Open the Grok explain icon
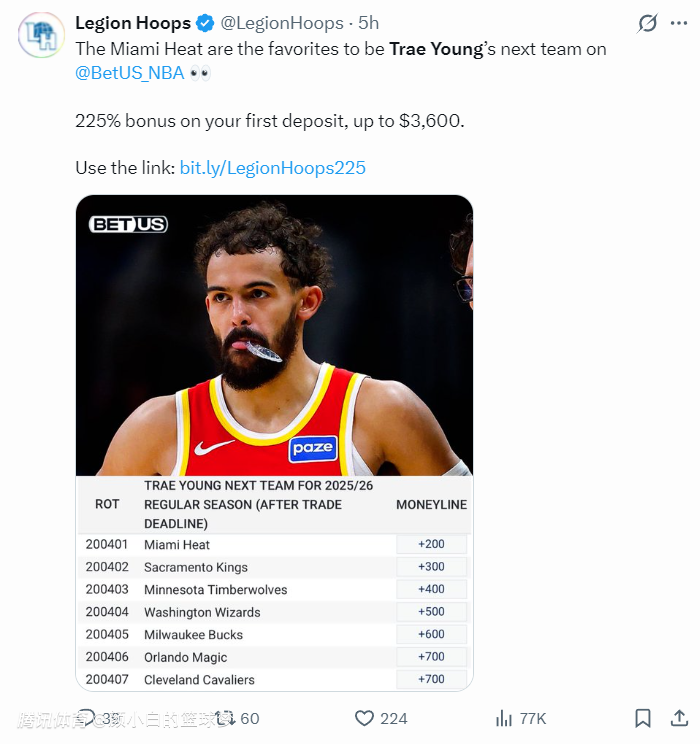 647,23
